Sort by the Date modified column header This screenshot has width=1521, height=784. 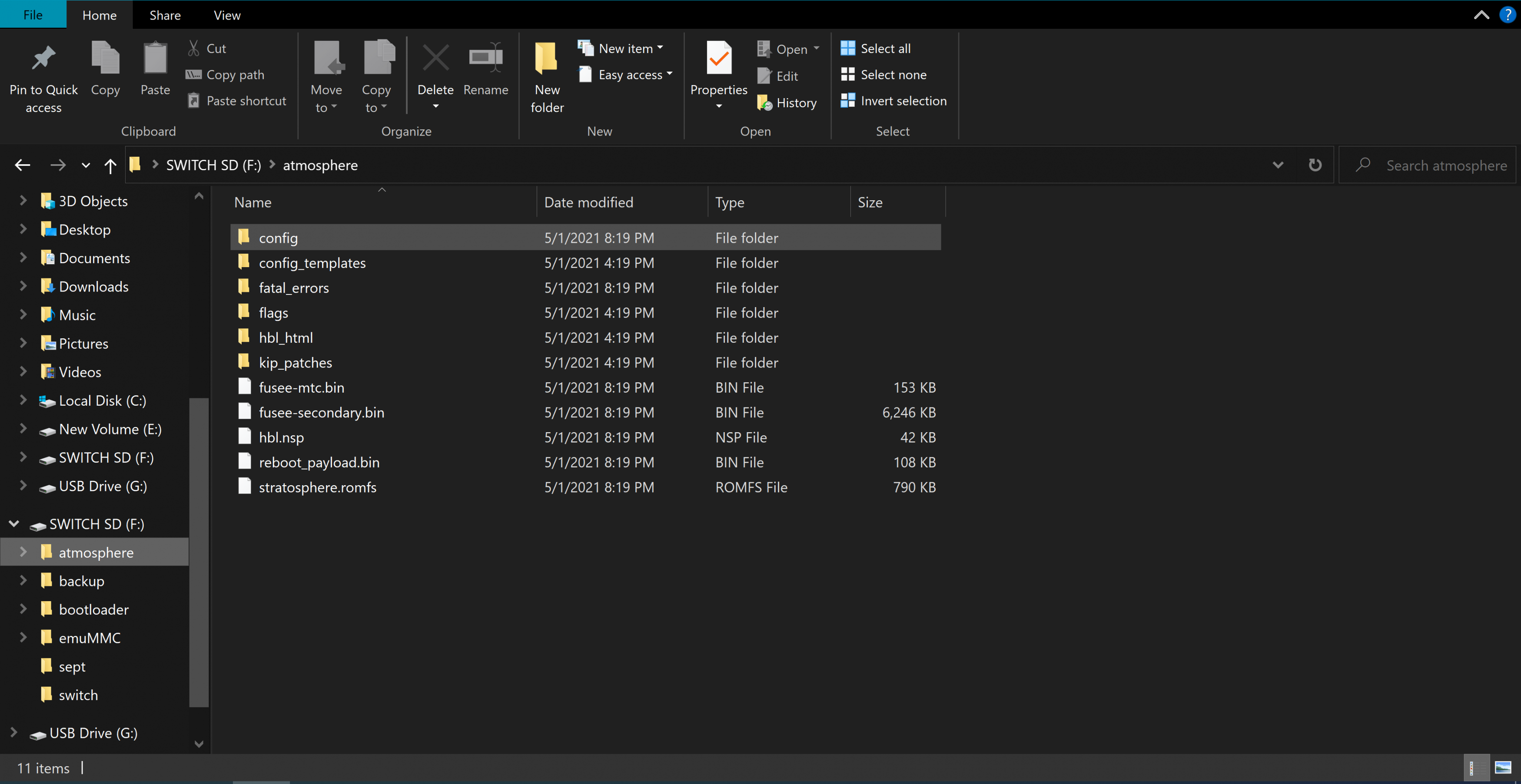622,202
